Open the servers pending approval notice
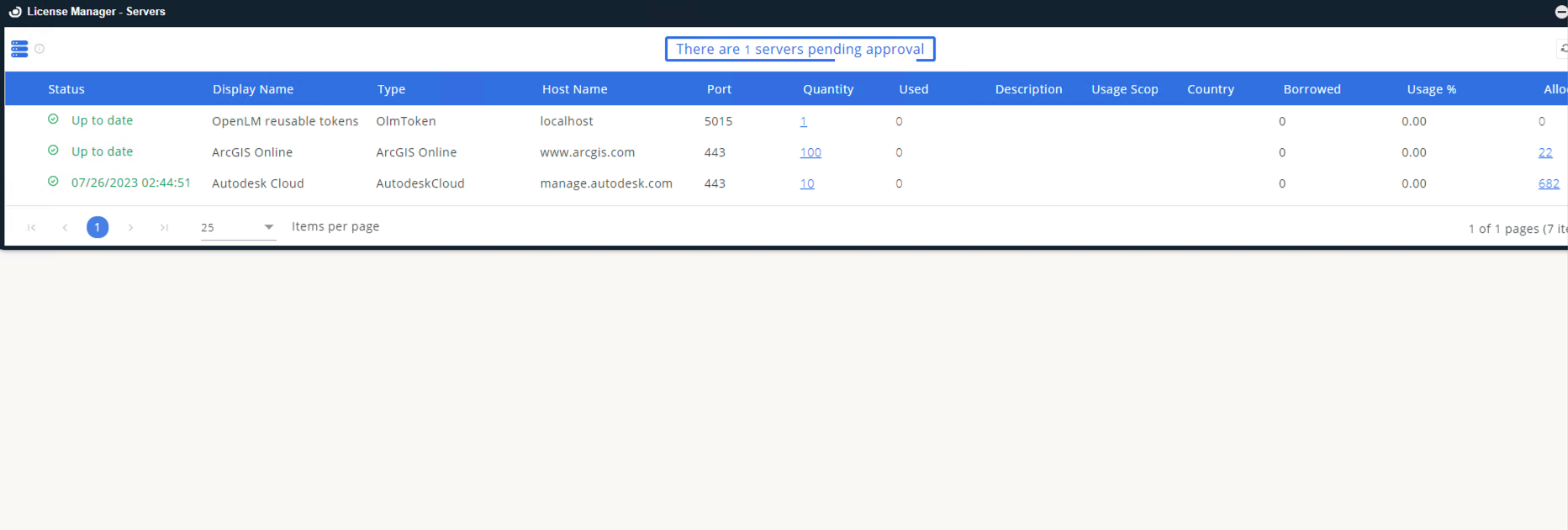 (800, 49)
